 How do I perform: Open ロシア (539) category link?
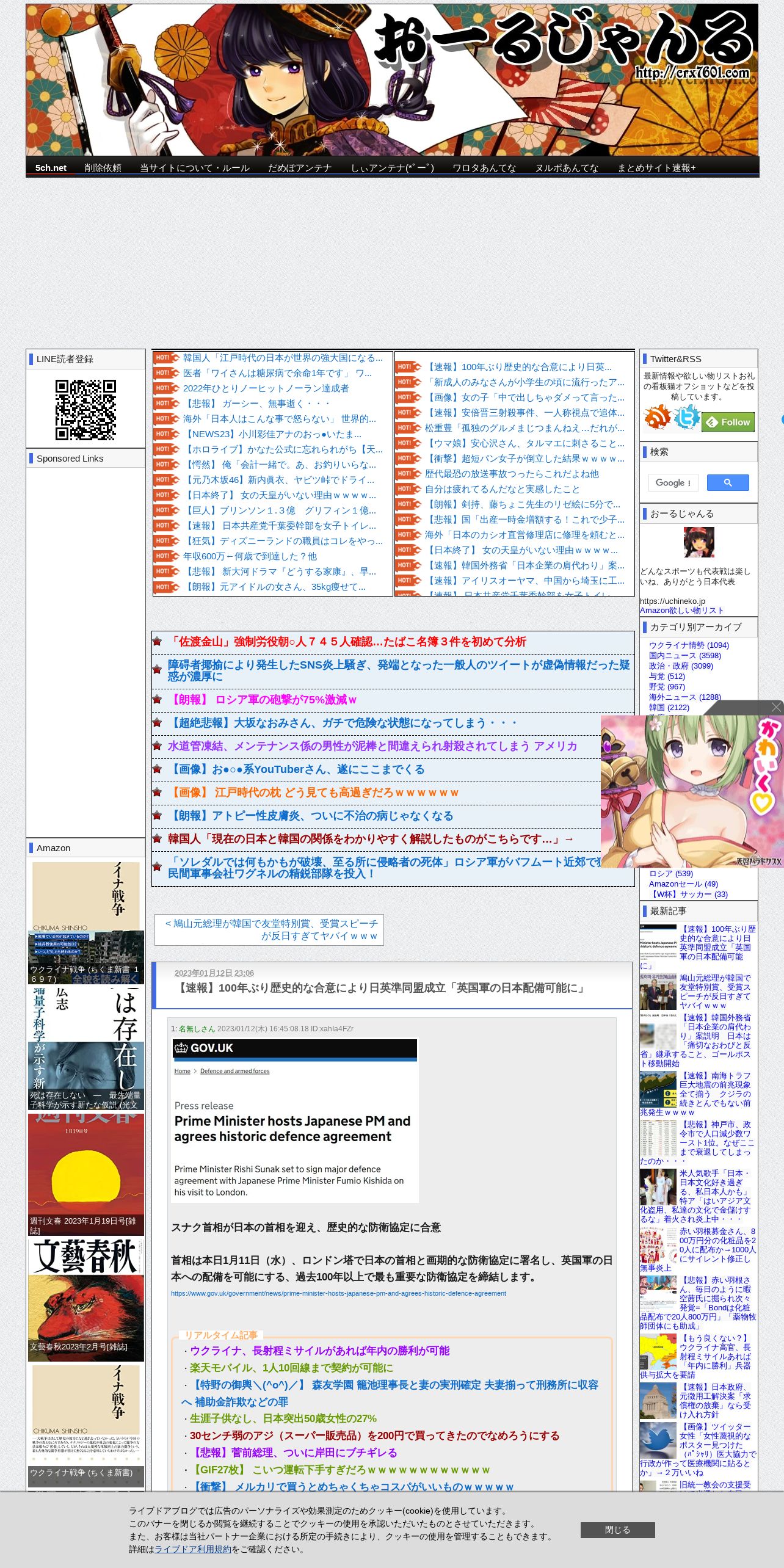point(671,873)
